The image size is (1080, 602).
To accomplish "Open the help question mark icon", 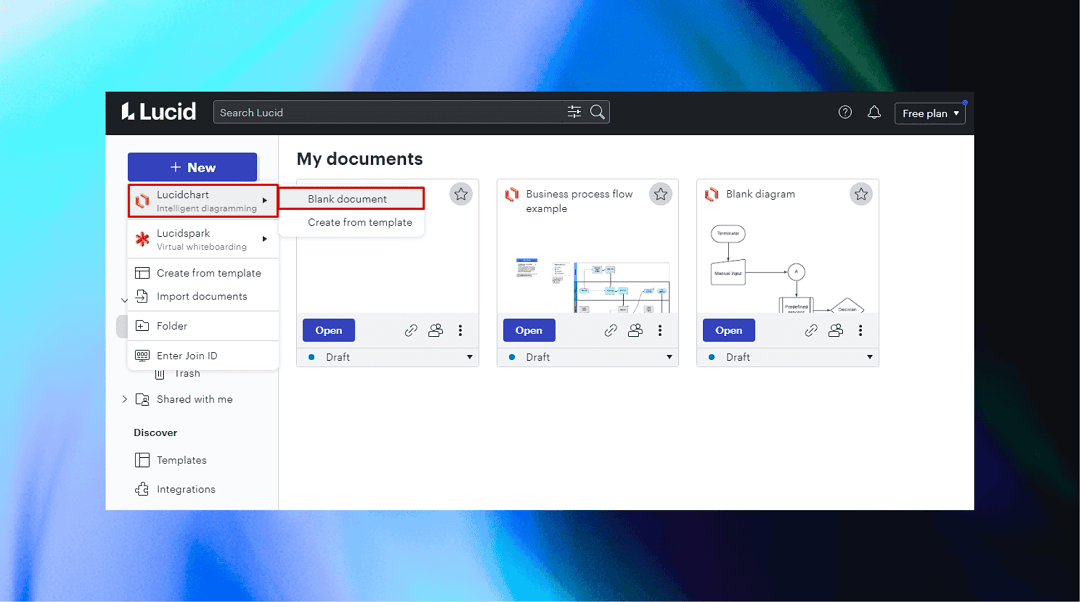I will (x=844, y=112).
